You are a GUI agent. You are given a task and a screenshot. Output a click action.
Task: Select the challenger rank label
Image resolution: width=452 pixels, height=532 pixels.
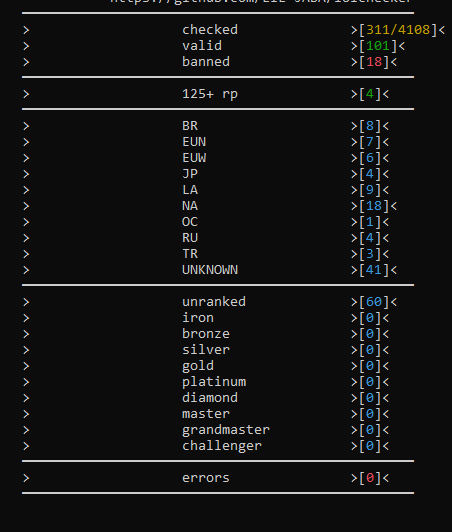pyautogui.click(x=222, y=446)
